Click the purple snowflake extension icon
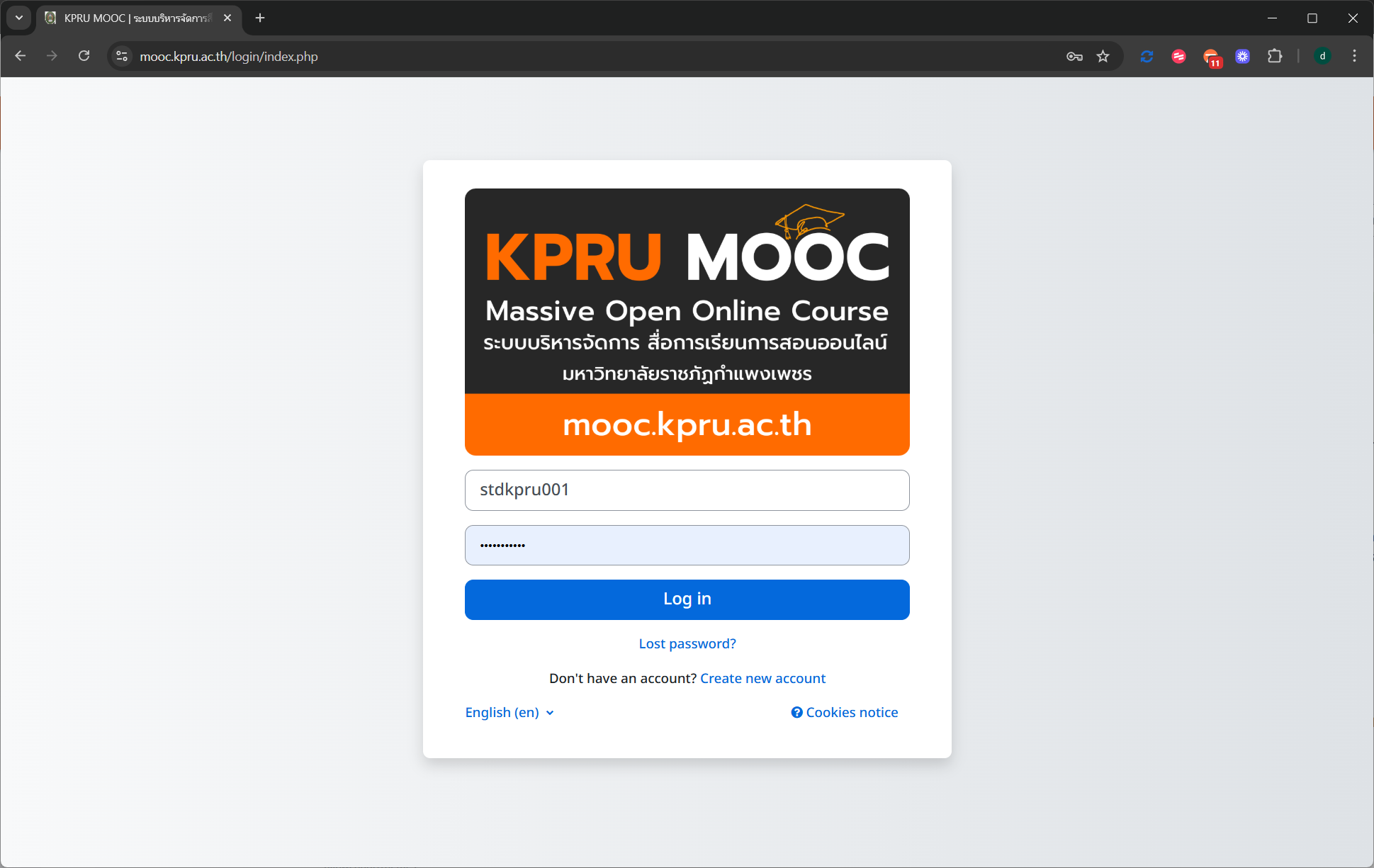1374x868 pixels. tap(1242, 56)
